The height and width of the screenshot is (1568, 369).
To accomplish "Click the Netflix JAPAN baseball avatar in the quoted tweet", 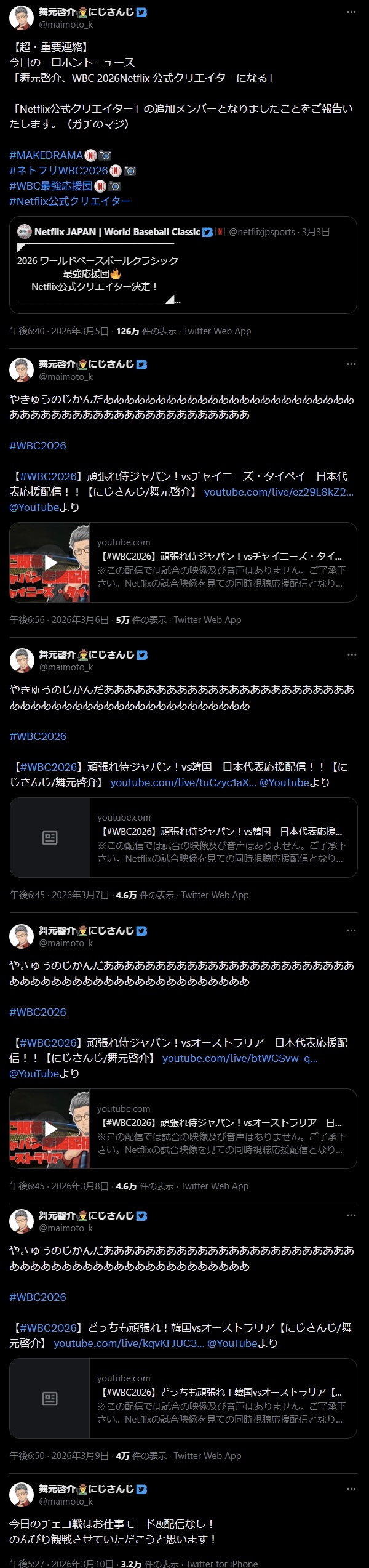I will [25, 231].
